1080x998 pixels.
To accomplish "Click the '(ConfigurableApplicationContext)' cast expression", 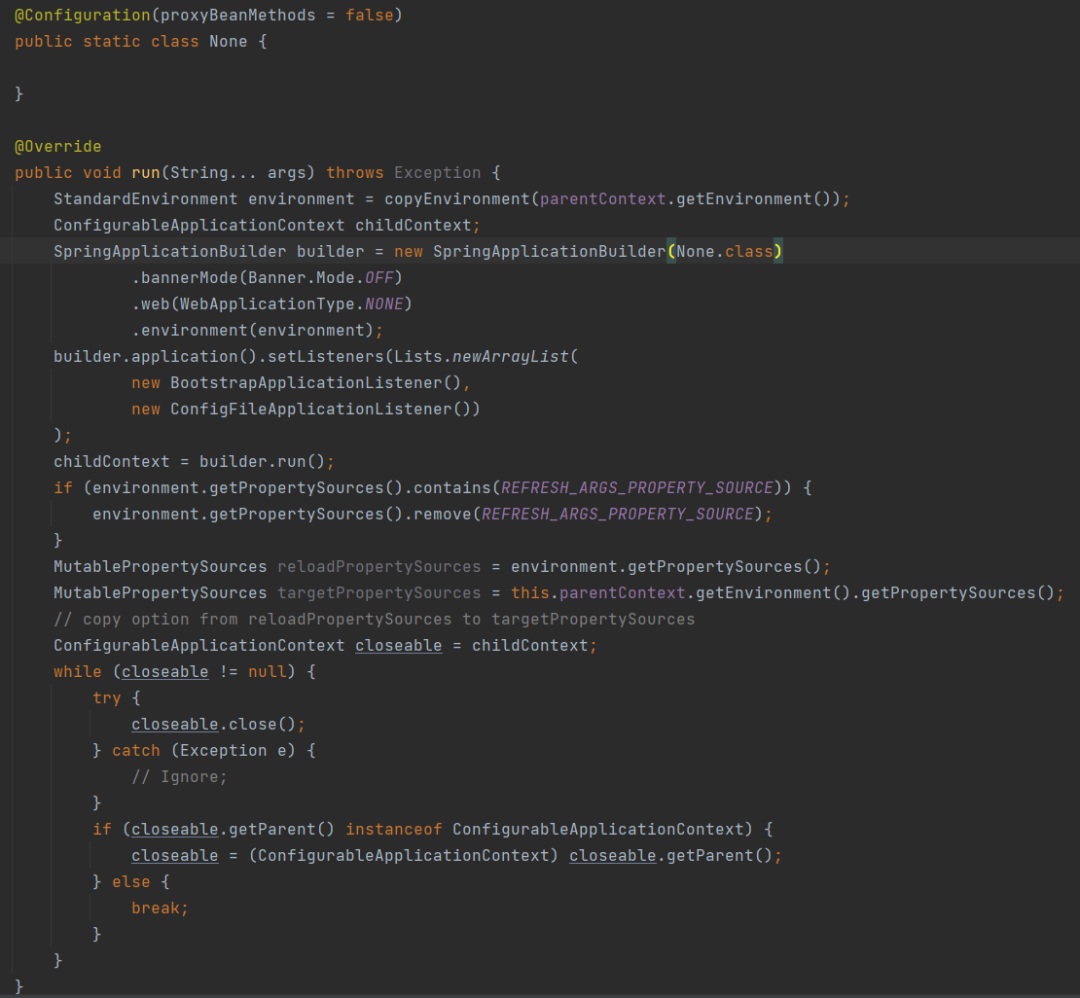I will (x=403, y=855).
